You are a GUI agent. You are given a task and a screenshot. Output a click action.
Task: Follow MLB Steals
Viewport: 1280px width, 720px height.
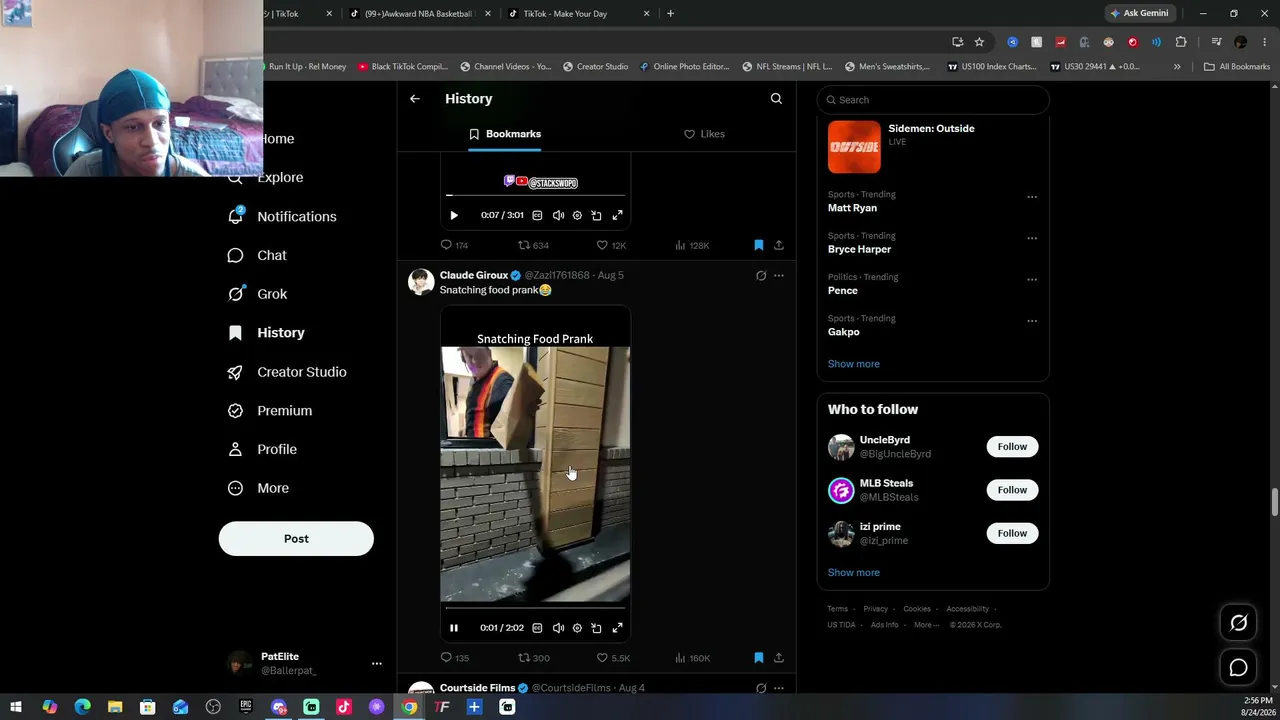[1012, 490]
